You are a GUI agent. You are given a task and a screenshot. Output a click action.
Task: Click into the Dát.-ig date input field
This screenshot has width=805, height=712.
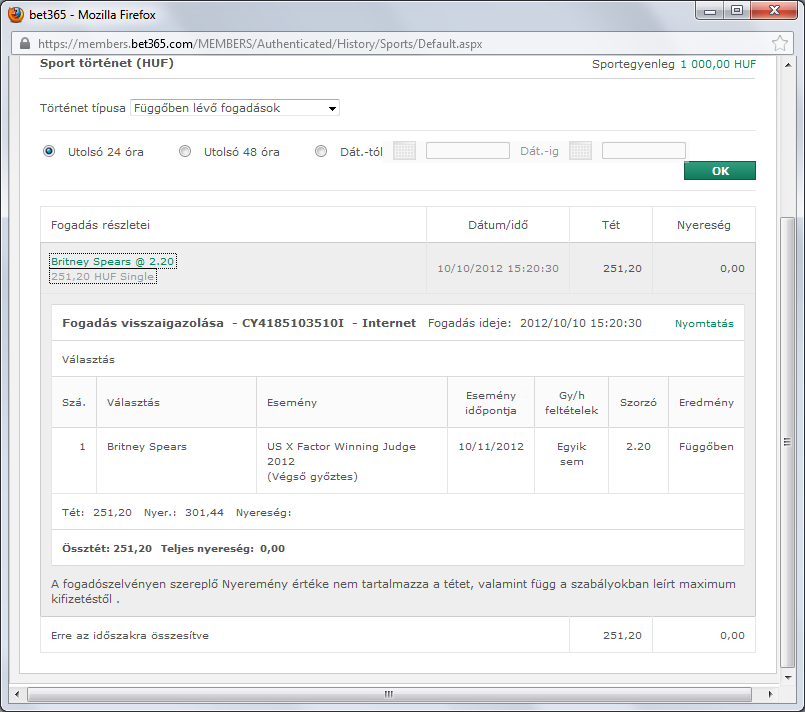click(x=644, y=151)
